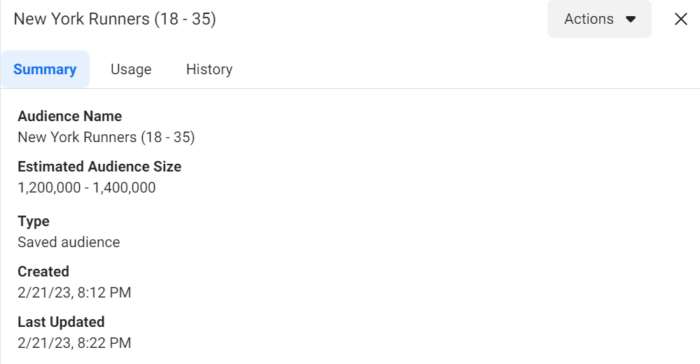
Task: Select the Saved audience type value
Action: 69,242
